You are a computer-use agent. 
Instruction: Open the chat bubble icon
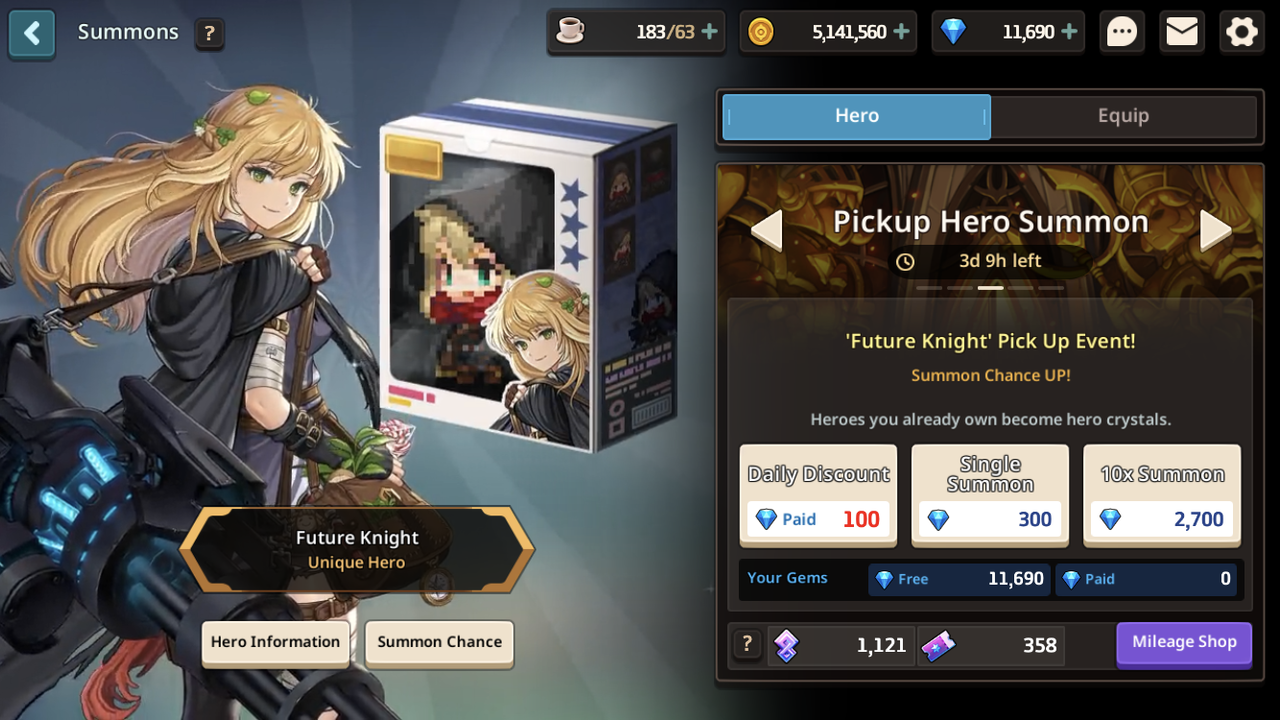(x=1122, y=32)
